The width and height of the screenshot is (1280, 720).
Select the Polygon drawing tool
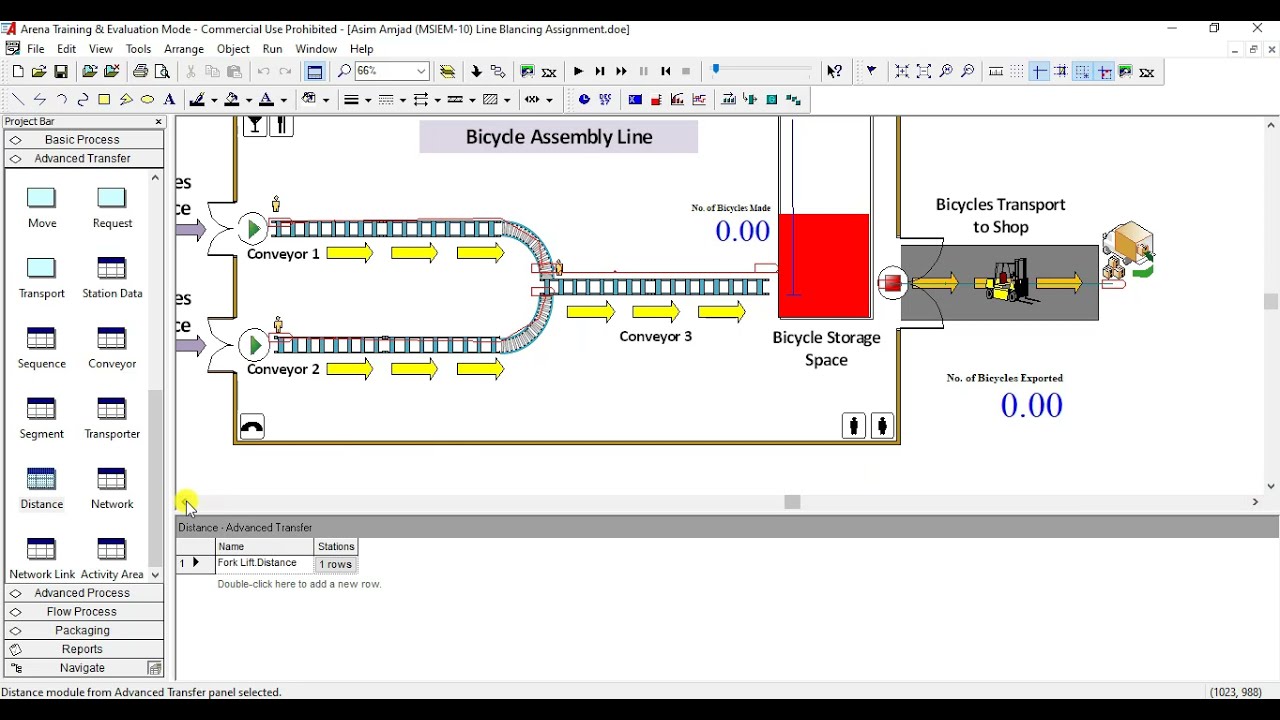pos(126,100)
